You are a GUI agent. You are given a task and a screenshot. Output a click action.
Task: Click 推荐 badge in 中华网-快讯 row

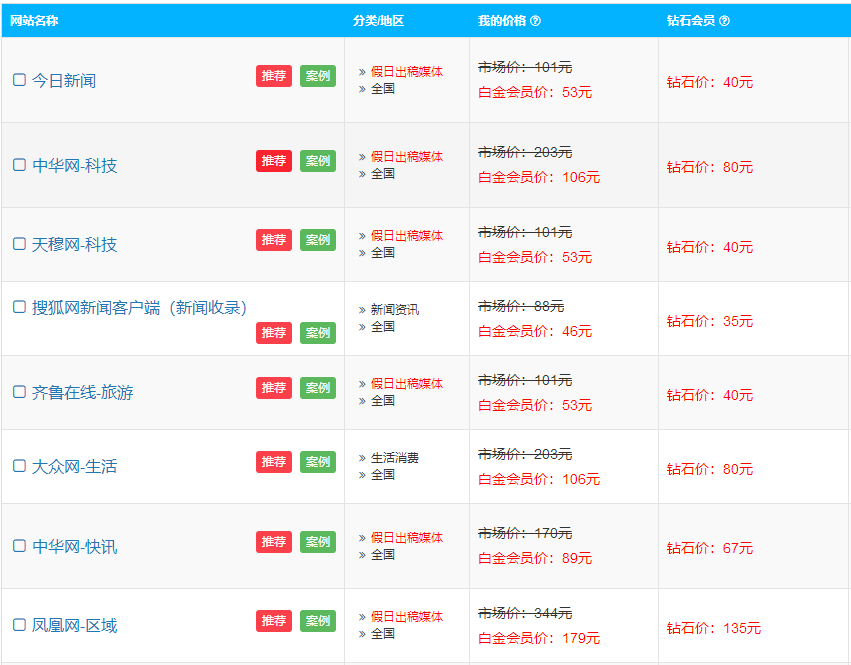pyautogui.click(x=274, y=542)
